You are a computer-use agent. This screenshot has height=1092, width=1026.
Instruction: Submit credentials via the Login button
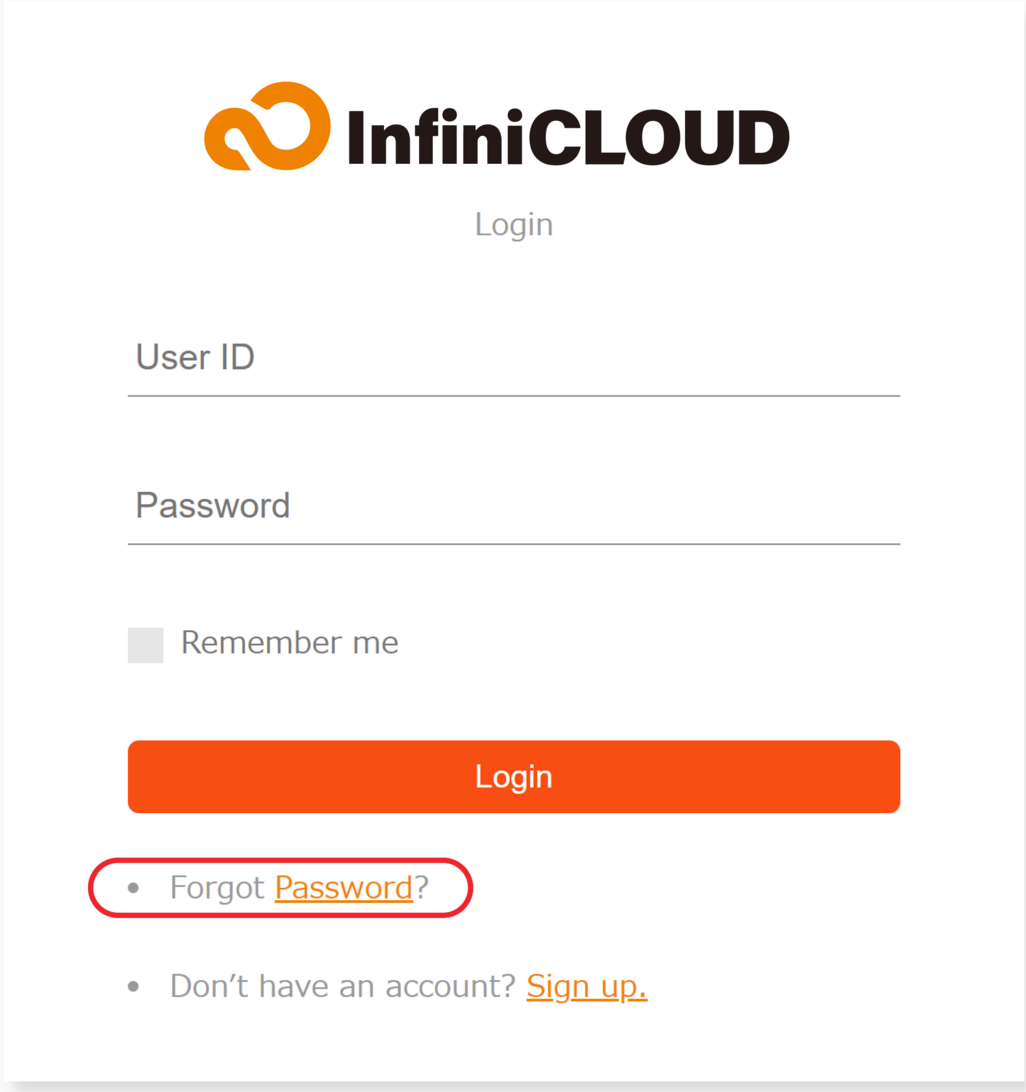pos(513,776)
